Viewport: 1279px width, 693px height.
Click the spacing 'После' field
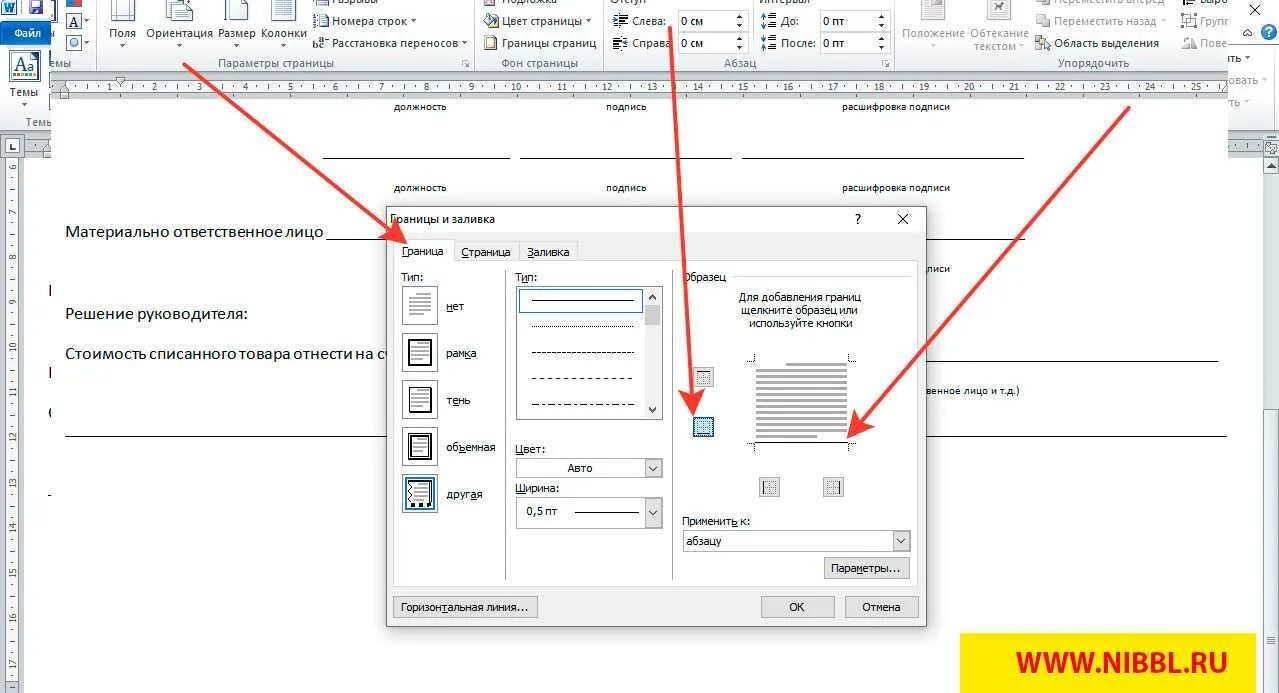[x=854, y=43]
